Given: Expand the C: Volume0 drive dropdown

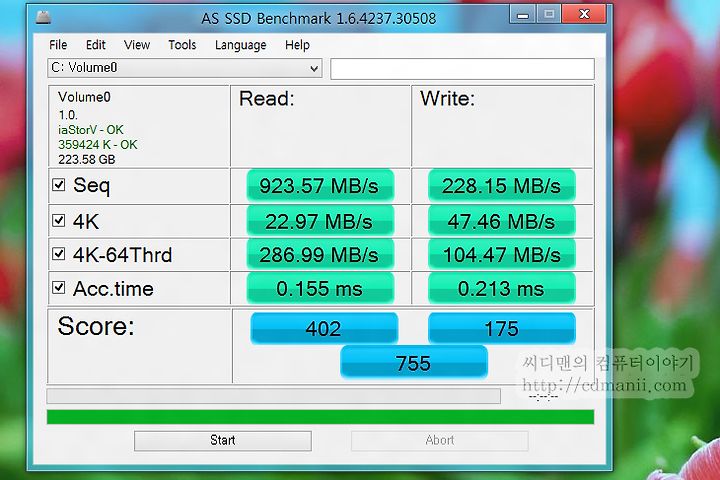Looking at the screenshot, I should pos(185,68).
